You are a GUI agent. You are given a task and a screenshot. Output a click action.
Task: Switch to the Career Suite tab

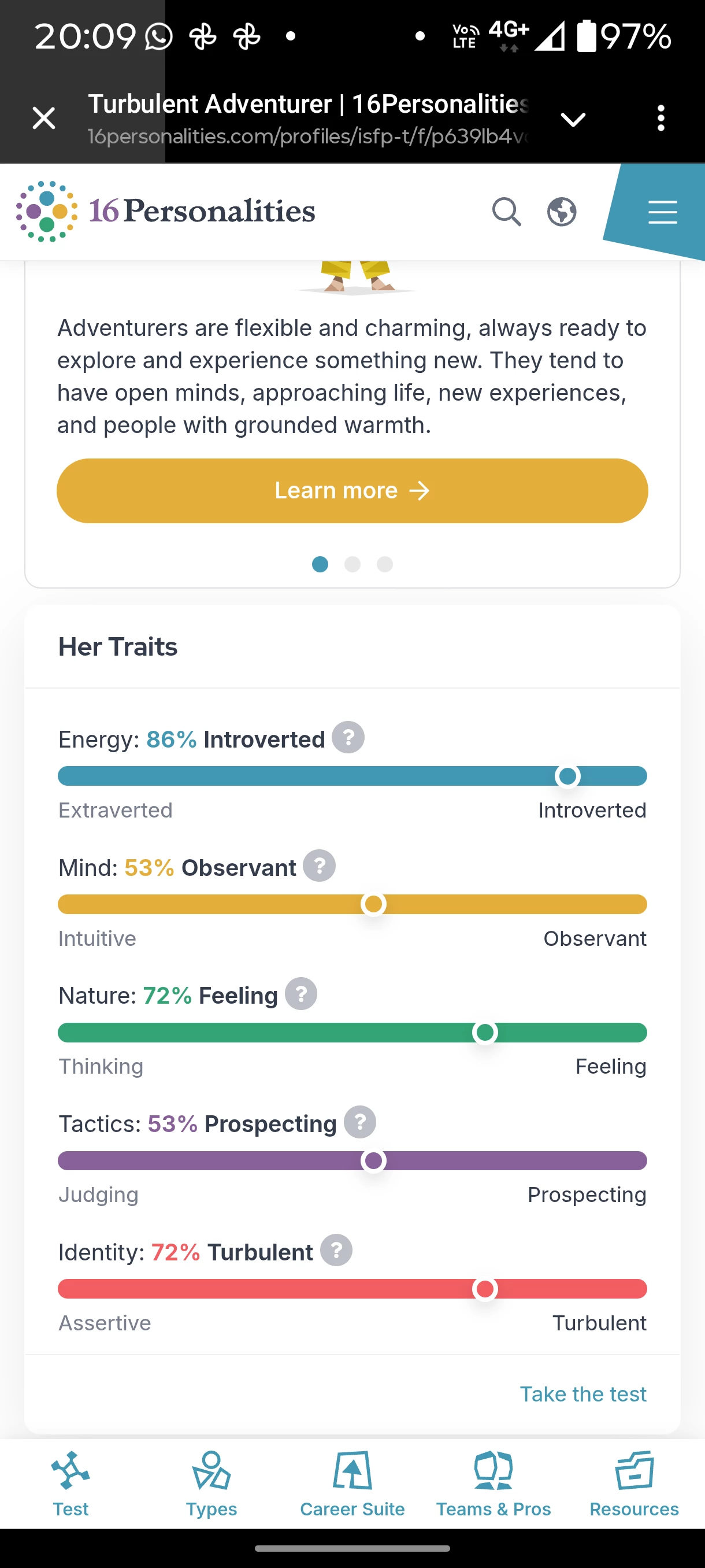click(x=352, y=1484)
